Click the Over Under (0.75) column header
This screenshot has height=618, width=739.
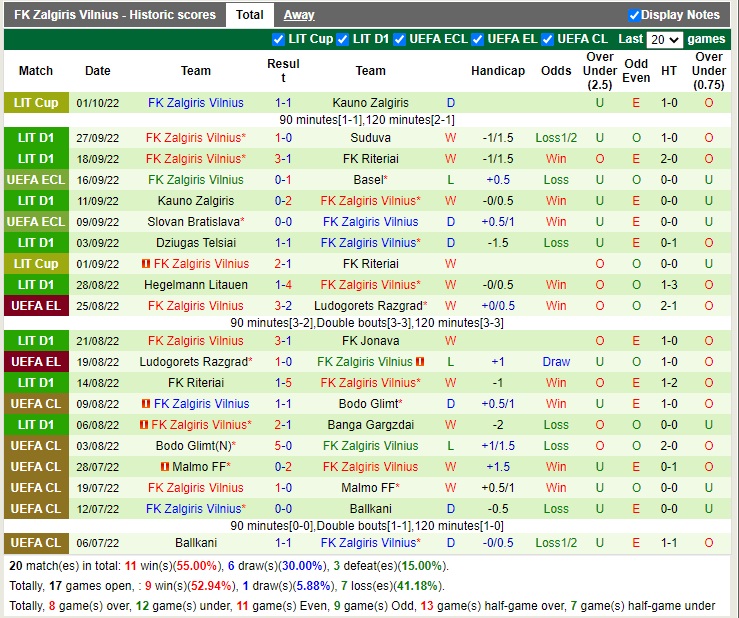click(708, 71)
